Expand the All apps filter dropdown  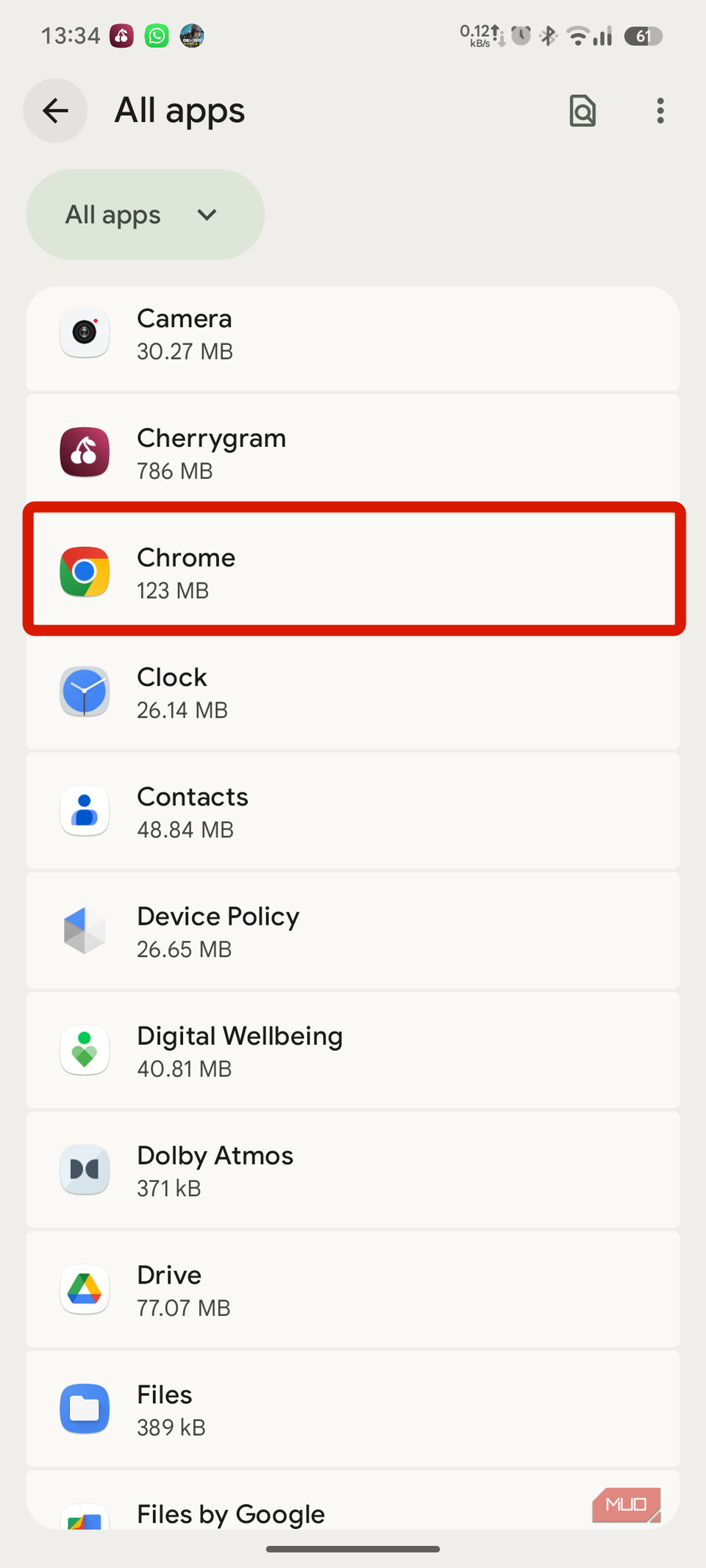pyautogui.click(x=144, y=214)
